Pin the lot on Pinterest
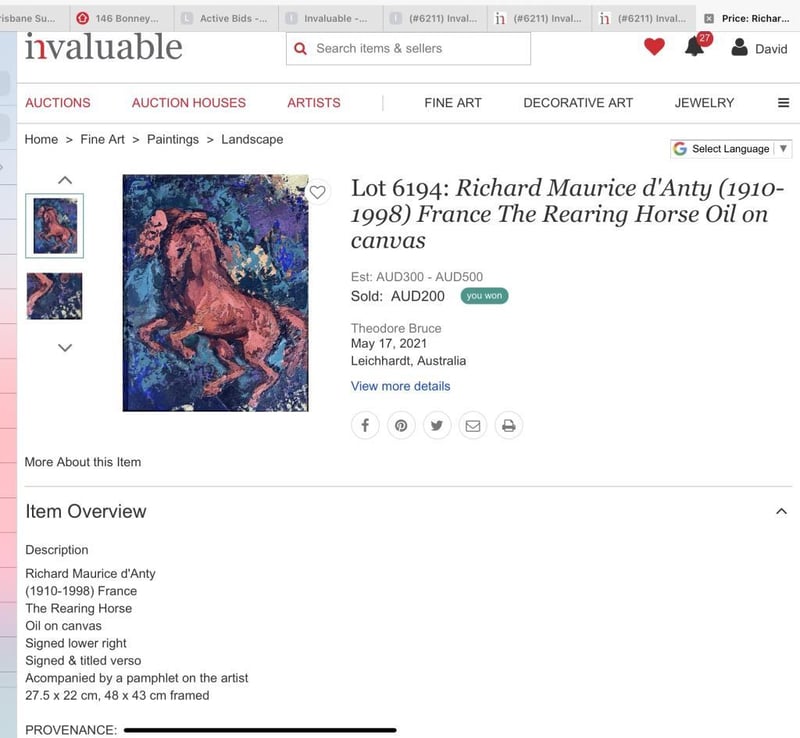 401,425
